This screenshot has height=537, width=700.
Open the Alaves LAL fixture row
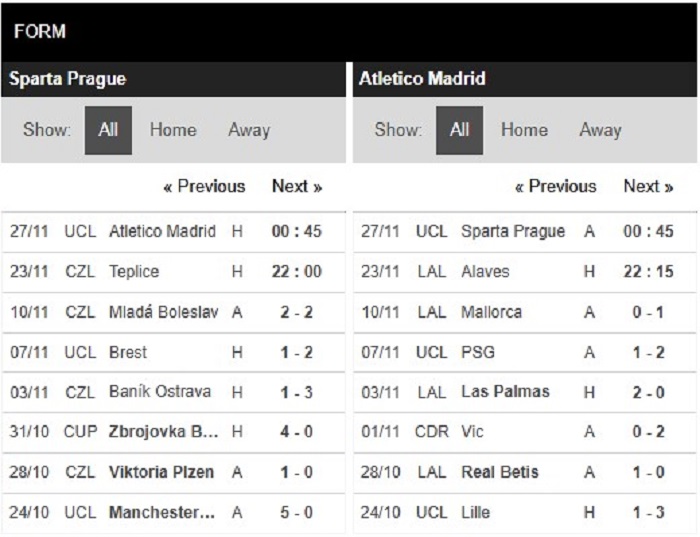coord(525,272)
